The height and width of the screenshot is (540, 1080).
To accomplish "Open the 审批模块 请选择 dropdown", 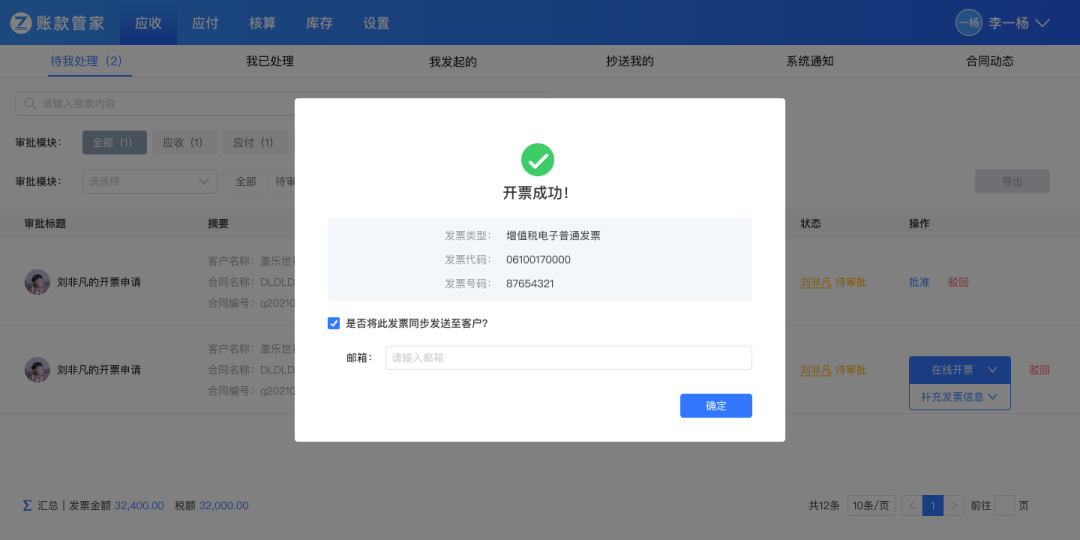I will click(150, 181).
